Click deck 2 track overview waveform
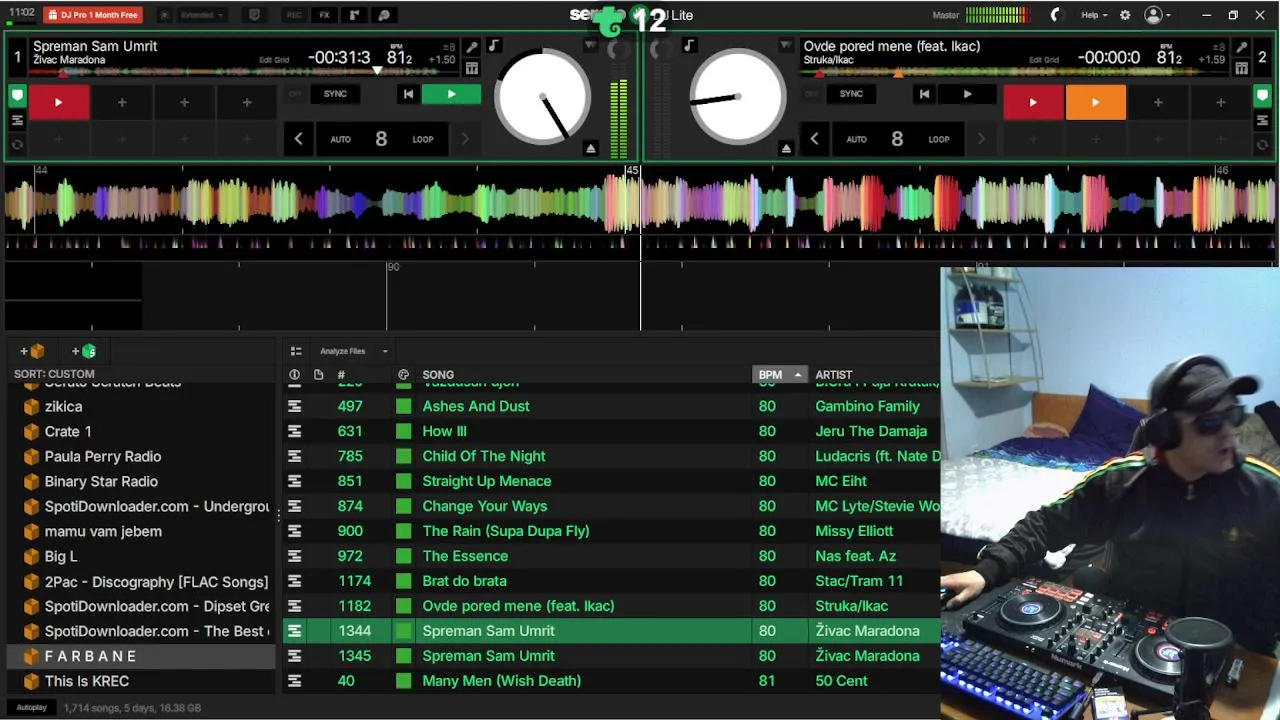1280x720 pixels. click(x=1015, y=73)
